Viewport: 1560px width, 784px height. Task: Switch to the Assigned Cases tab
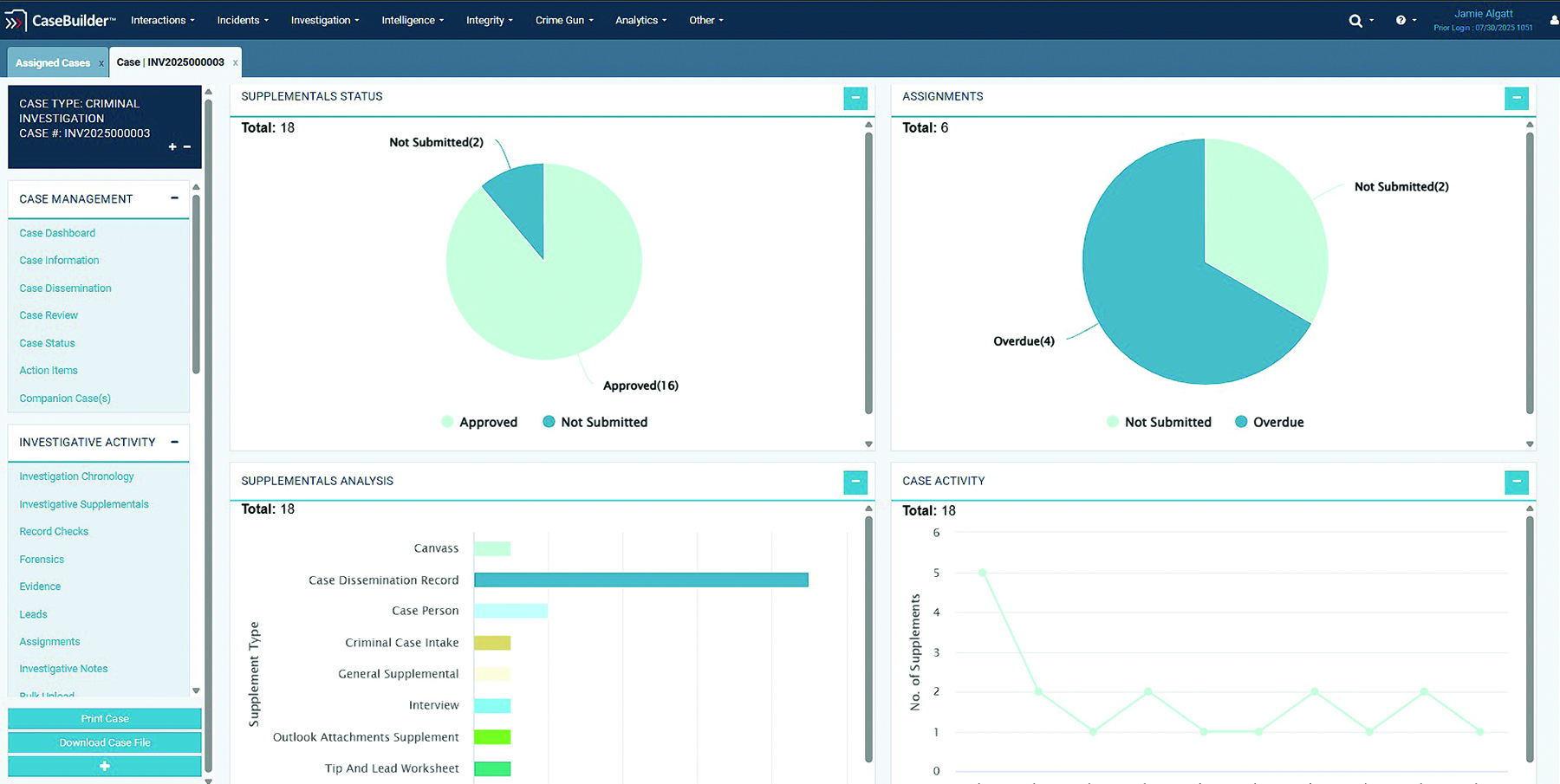(x=53, y=62)
